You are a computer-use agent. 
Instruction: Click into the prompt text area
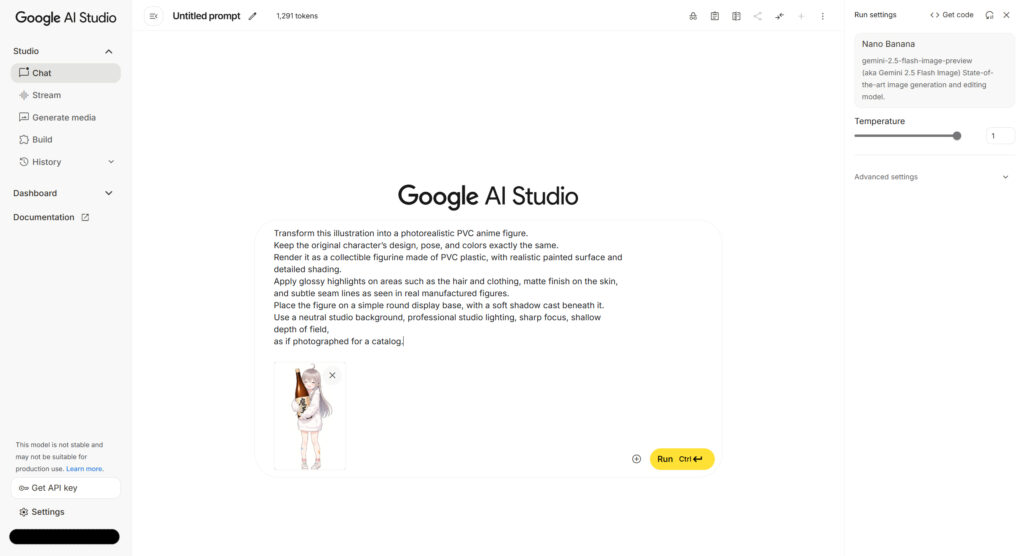(x=448, y=287)
